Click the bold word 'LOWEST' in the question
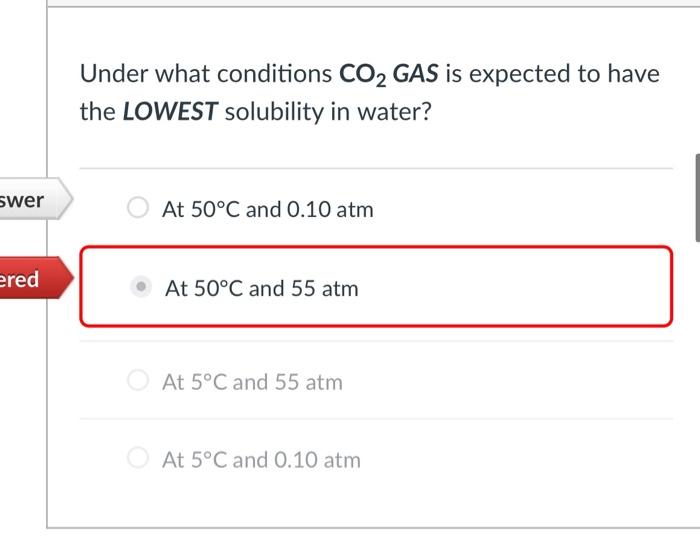Viewport: 700px width, 544px height. pyautogui.click(x=170, y=111)
